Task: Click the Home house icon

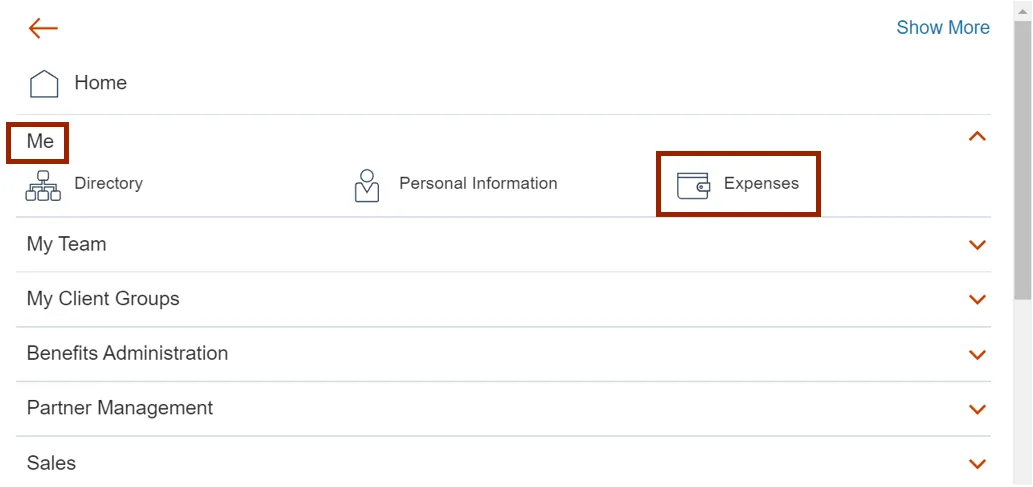Action: (x=44, y=84)
